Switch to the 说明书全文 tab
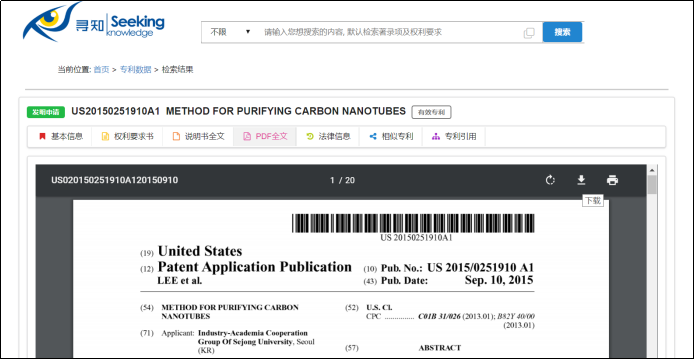The height and width of the screenshot is (360, 695). tap(198, 136)
